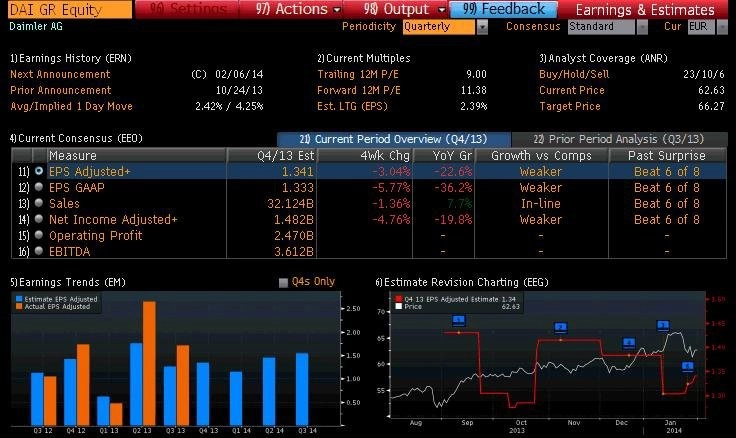The height and width of the screenshot is (438, 736).
Task: Click the Avg/Implied 1 Day Move value
Action: [x=229, y=106]
